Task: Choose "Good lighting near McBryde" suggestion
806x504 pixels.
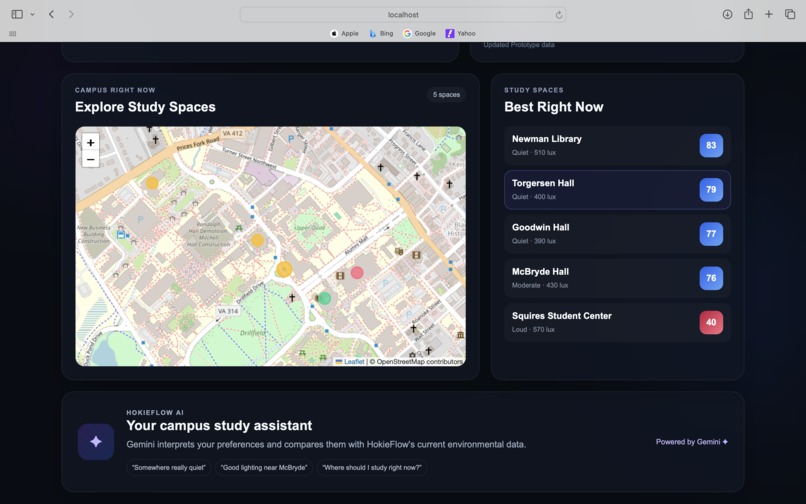Action: (x=264, y=467)
